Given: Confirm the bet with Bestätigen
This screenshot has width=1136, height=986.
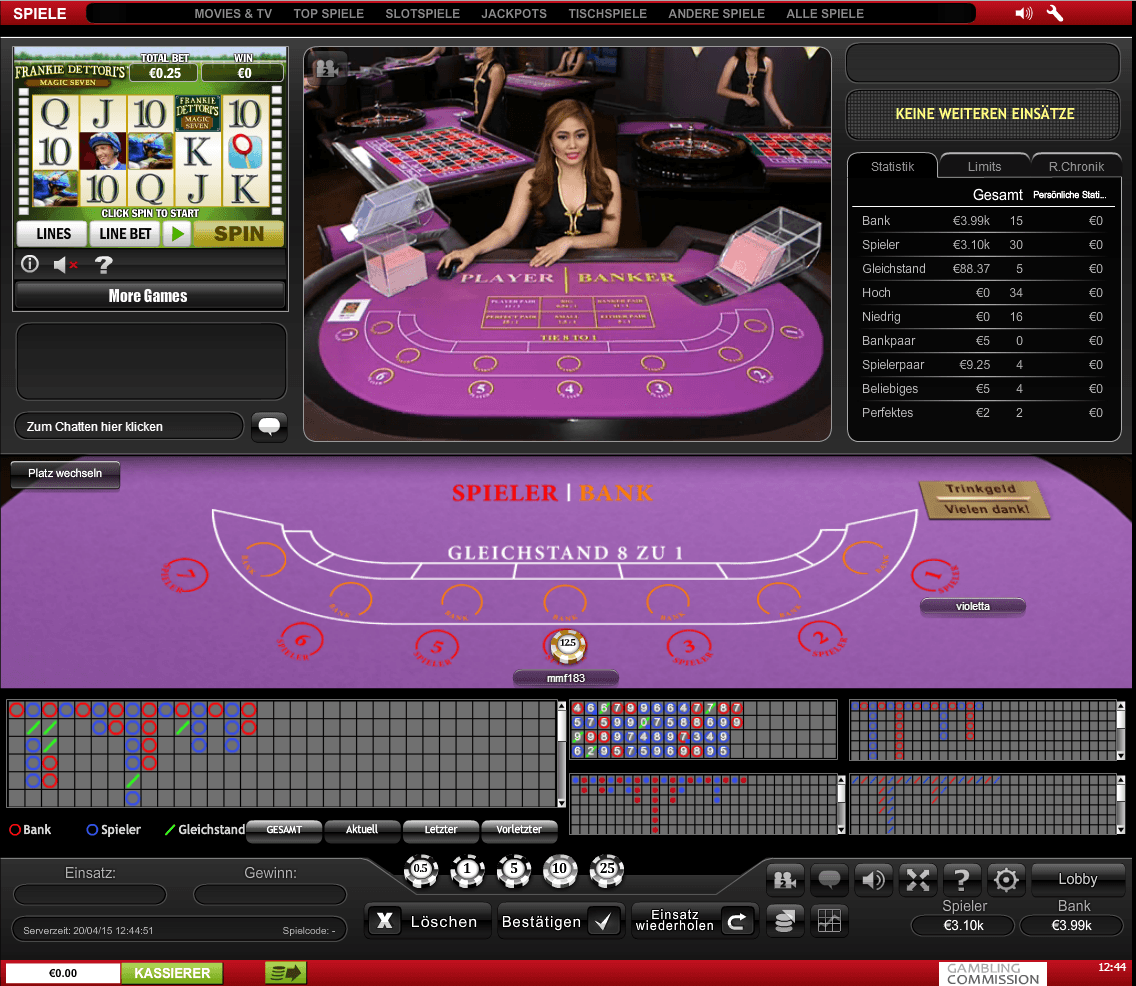Looking at the screenshot, I should 560,920.
